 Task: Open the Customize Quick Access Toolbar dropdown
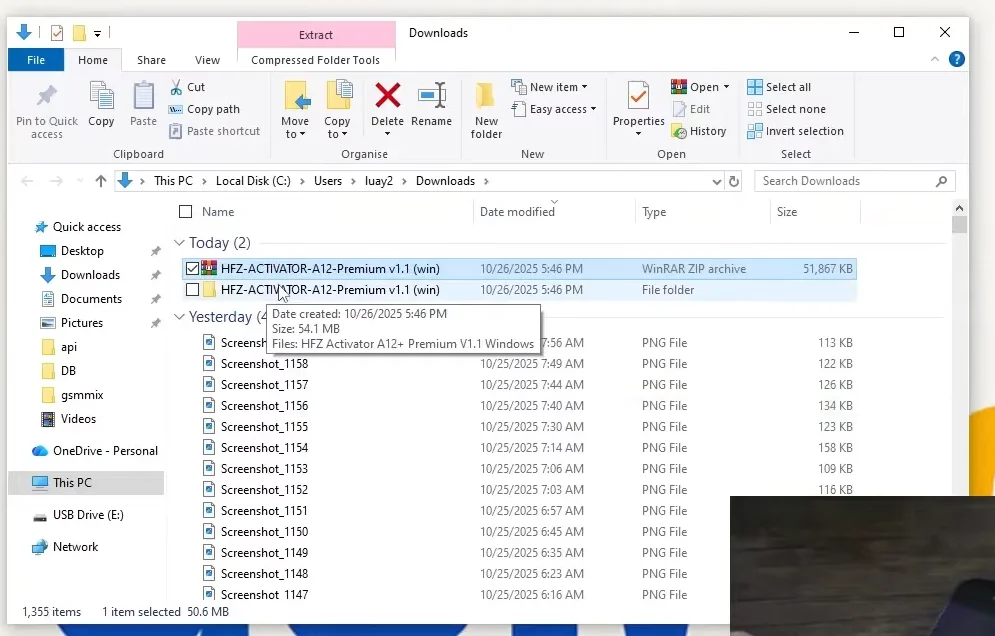[97, 33]
